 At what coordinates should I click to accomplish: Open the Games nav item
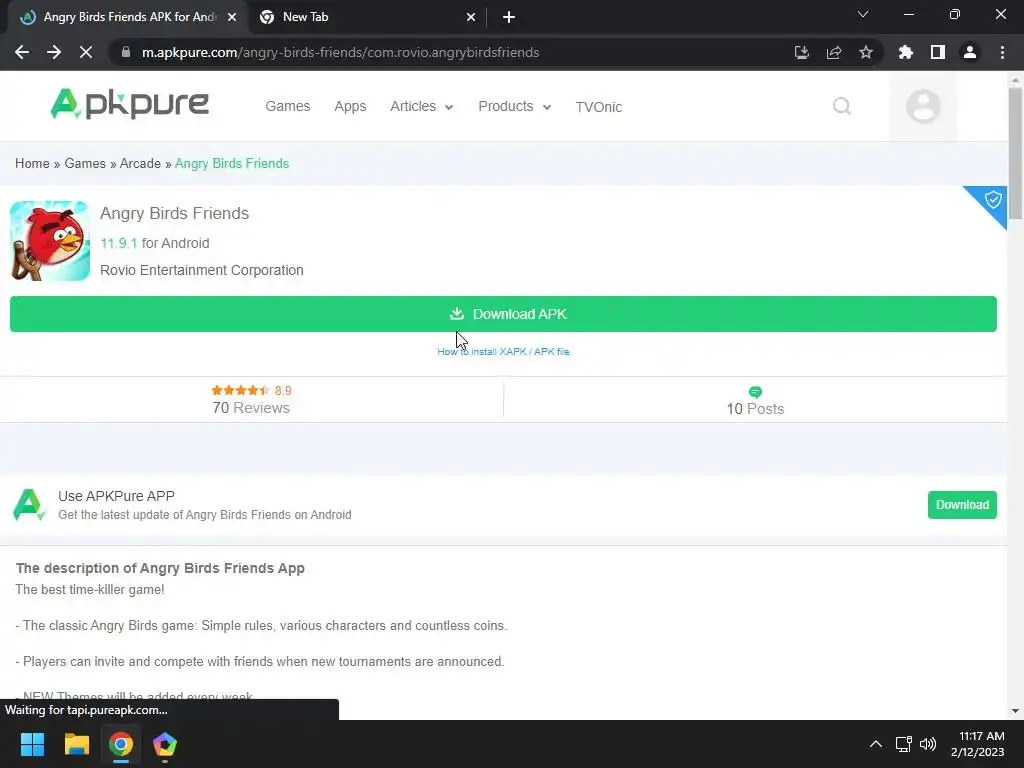[x=287, y=106]
